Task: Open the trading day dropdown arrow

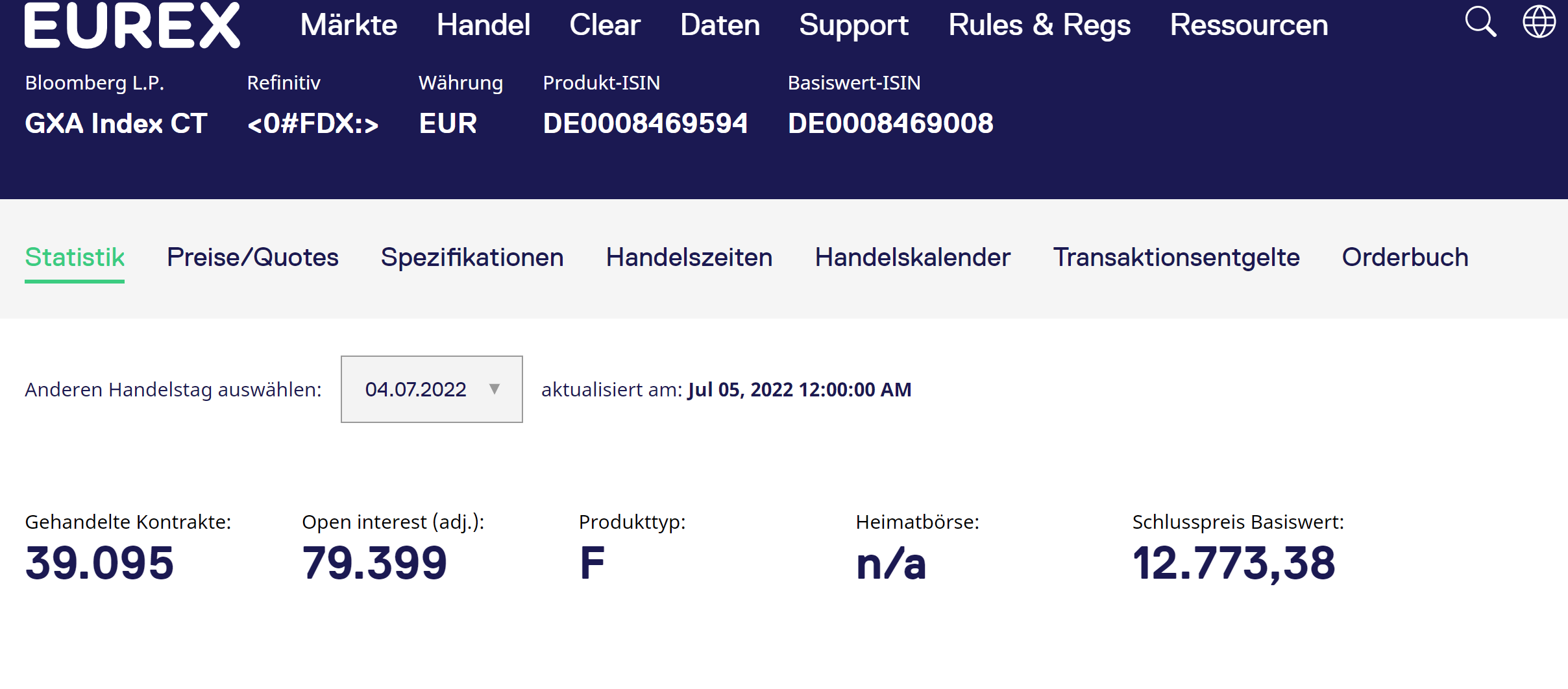Action: (x=495, y=389)
